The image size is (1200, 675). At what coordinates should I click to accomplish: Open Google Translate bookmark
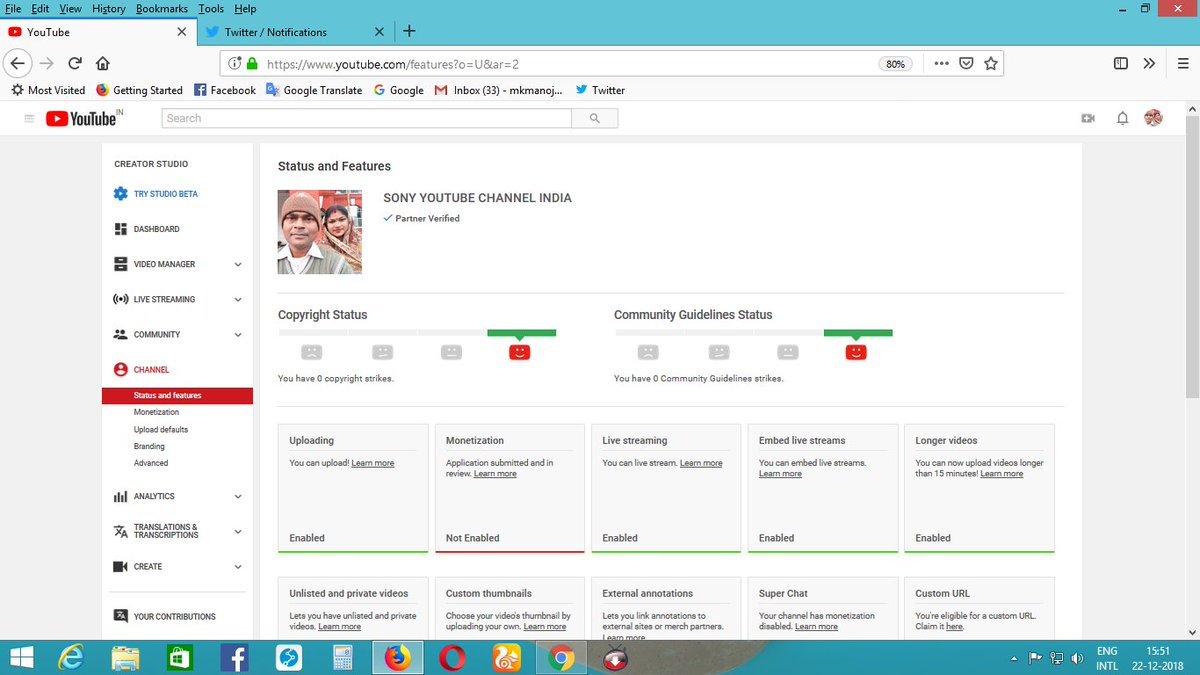[314, 90]
